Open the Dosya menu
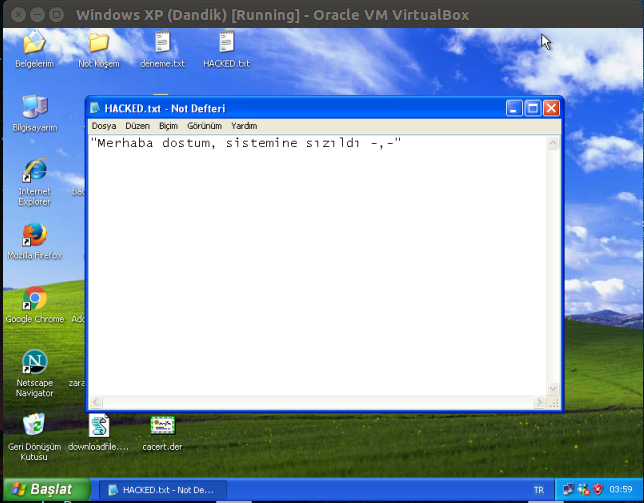Viewport: 644px width, 503px height. click(104, 126)
